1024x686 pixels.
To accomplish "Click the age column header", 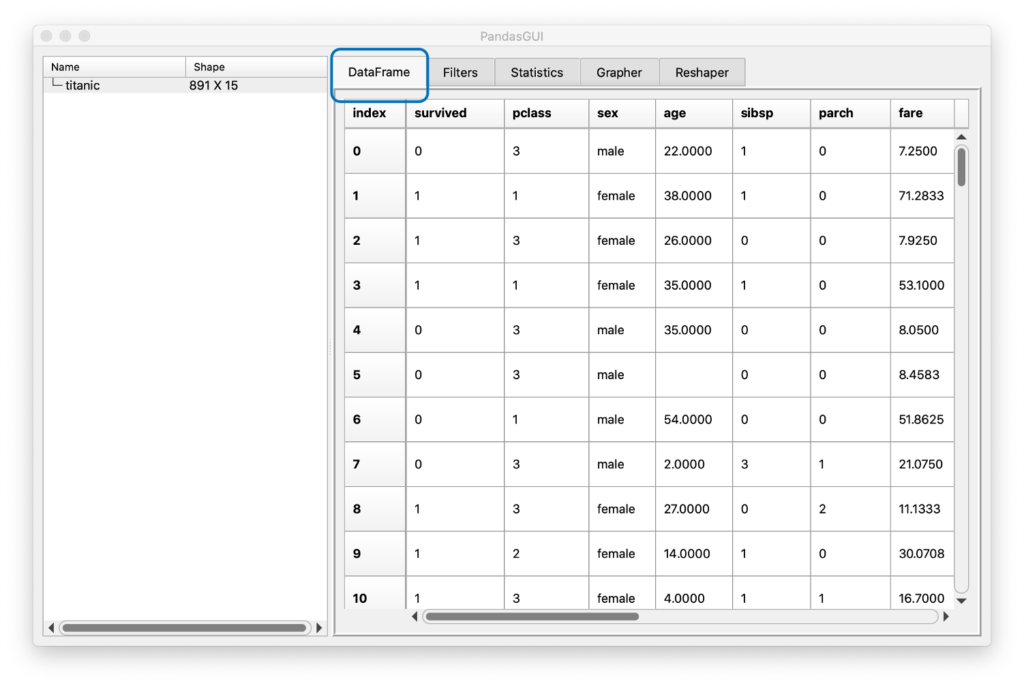I will point(693,113).
